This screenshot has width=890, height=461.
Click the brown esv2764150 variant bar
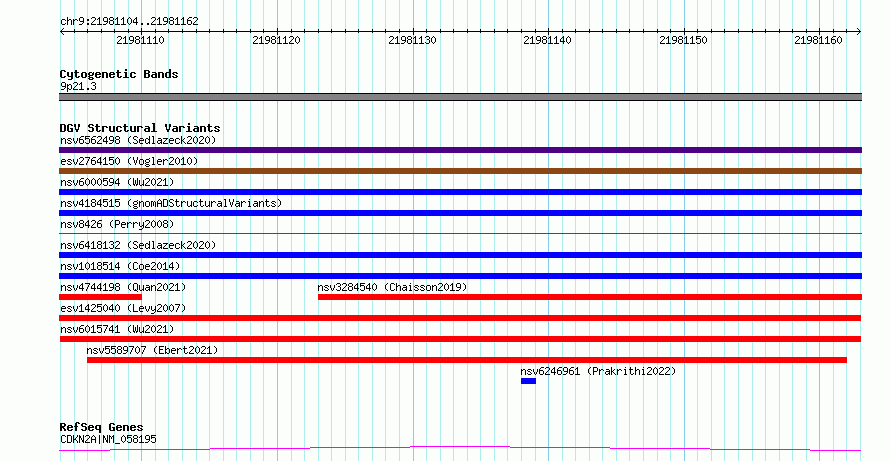[460, 171]
